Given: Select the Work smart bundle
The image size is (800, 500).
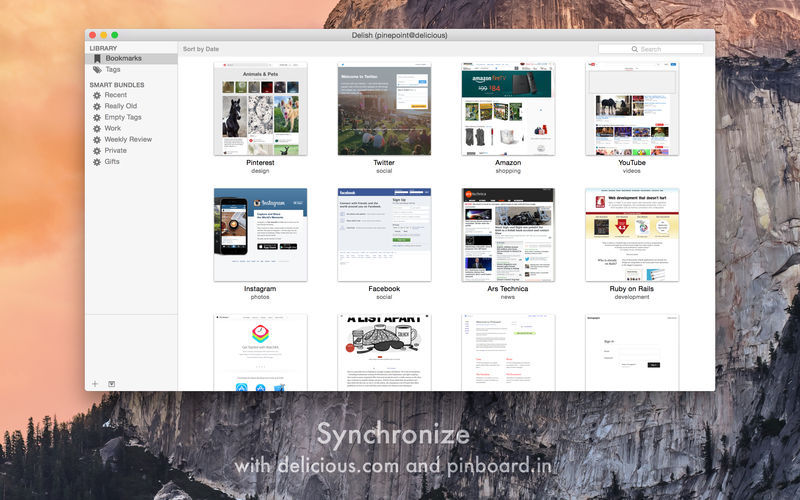Looking at the screenshot, I should pyautogui.click(x=113, y=128).
